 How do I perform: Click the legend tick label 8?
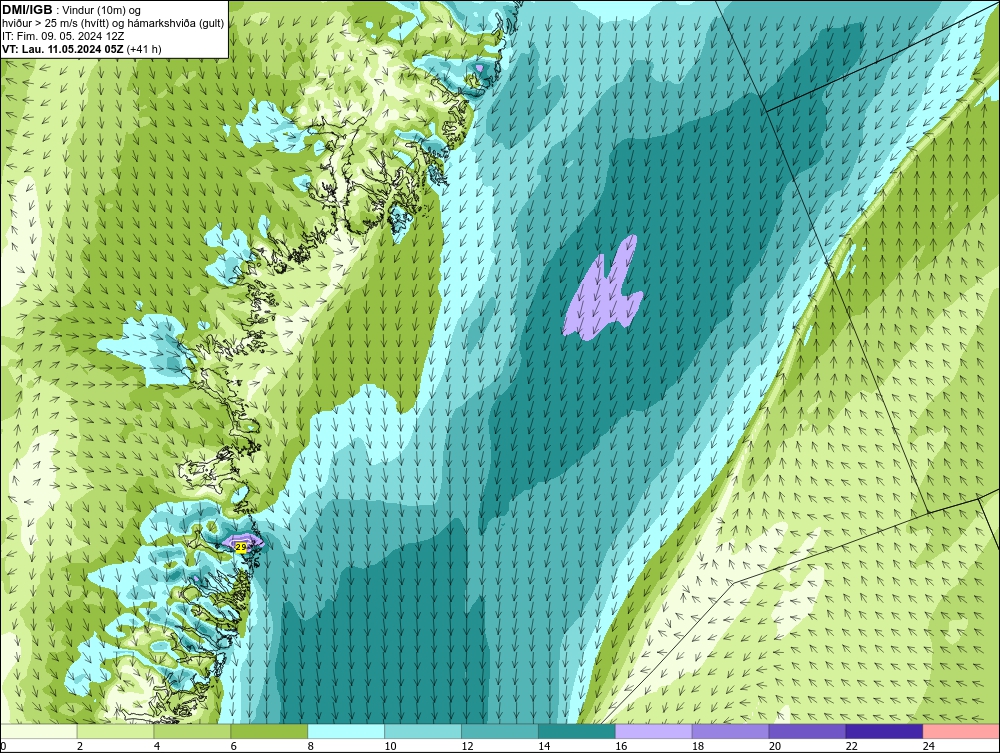311,746
